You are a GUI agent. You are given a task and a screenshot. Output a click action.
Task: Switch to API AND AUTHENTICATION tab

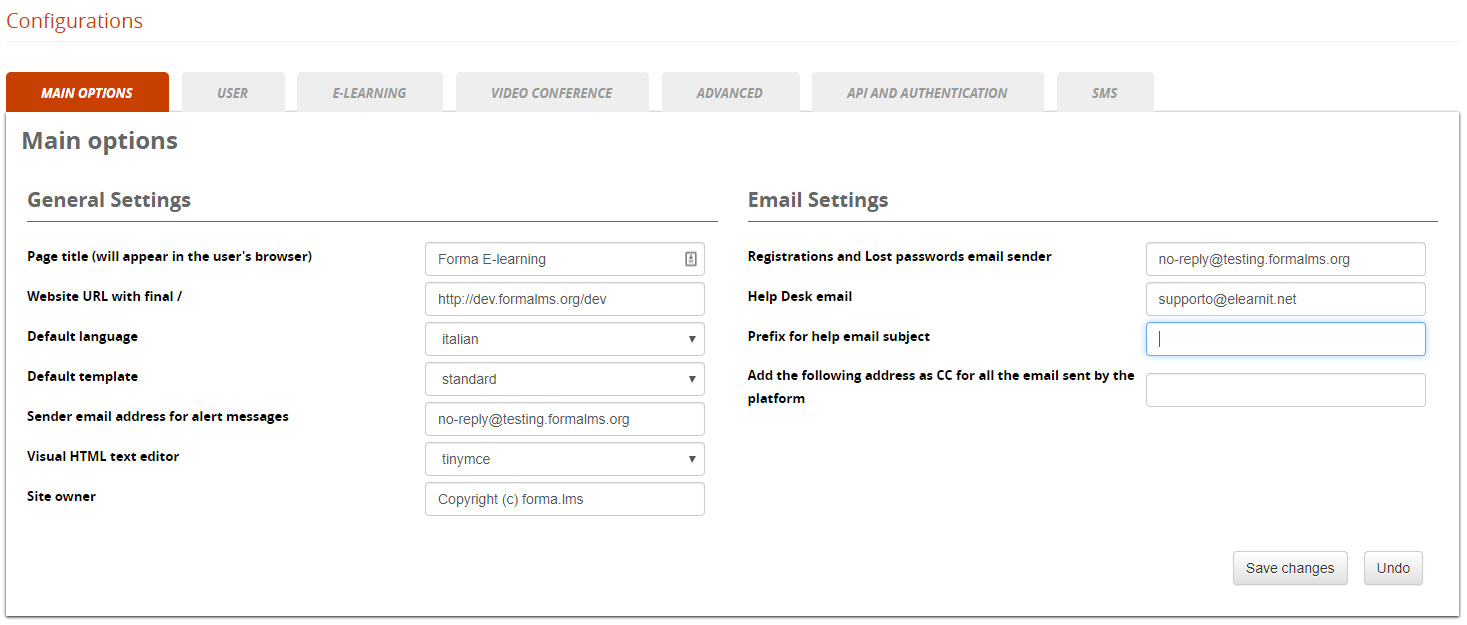(x=926, y=92)
